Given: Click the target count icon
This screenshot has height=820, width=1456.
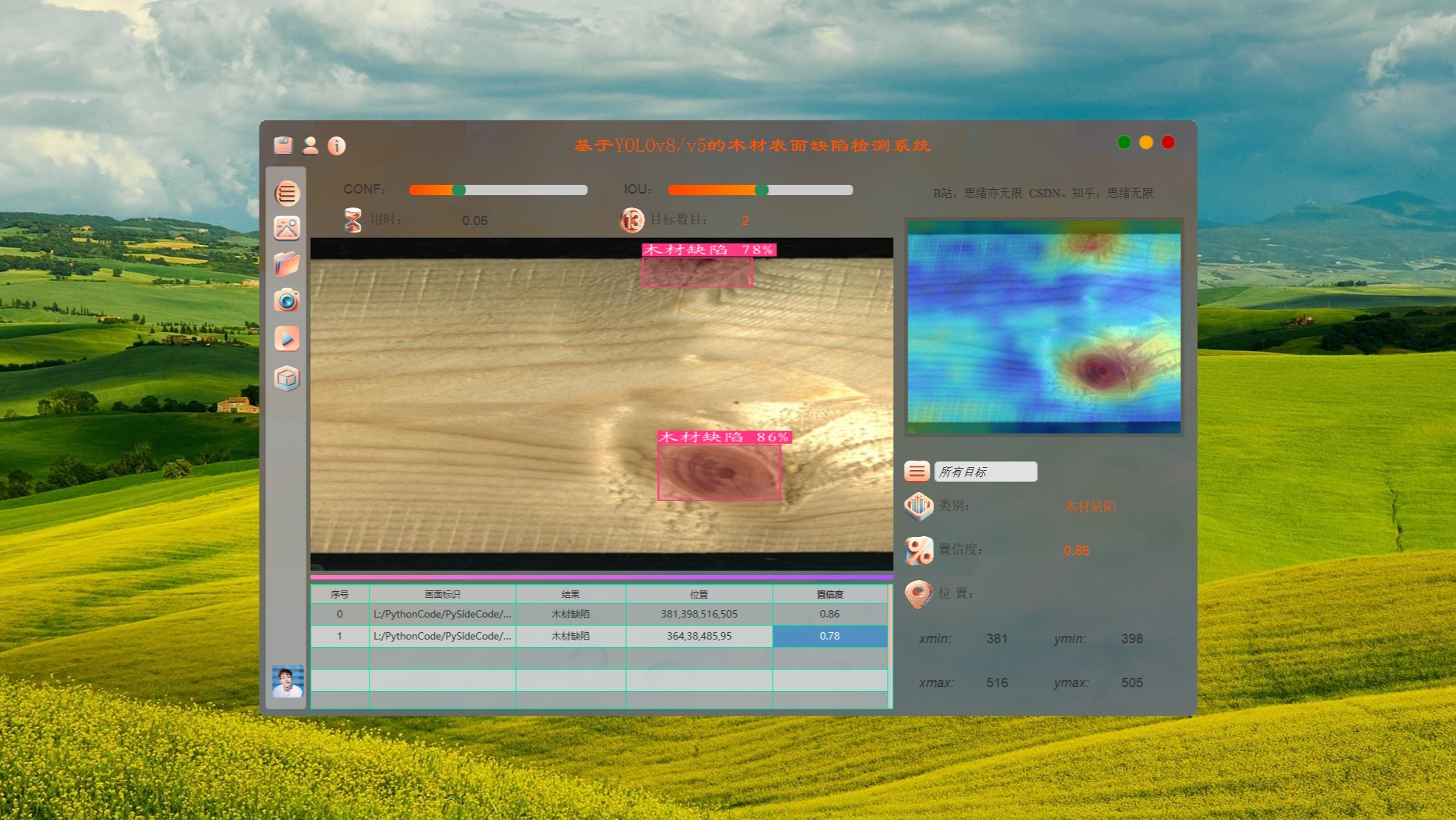Looking at the screenshot, I should pos(631,220).
